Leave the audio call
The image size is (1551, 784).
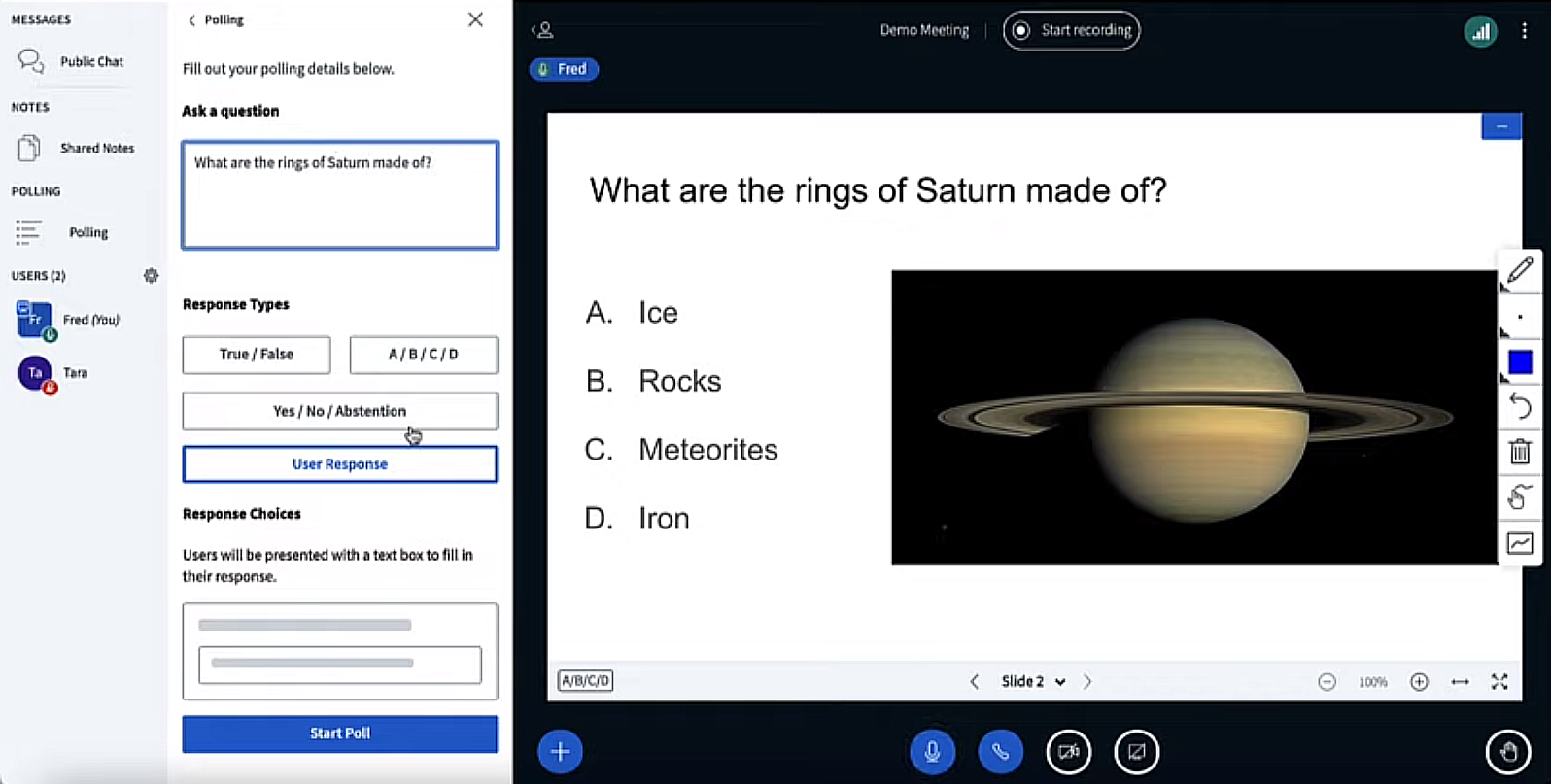(1000, 752)
